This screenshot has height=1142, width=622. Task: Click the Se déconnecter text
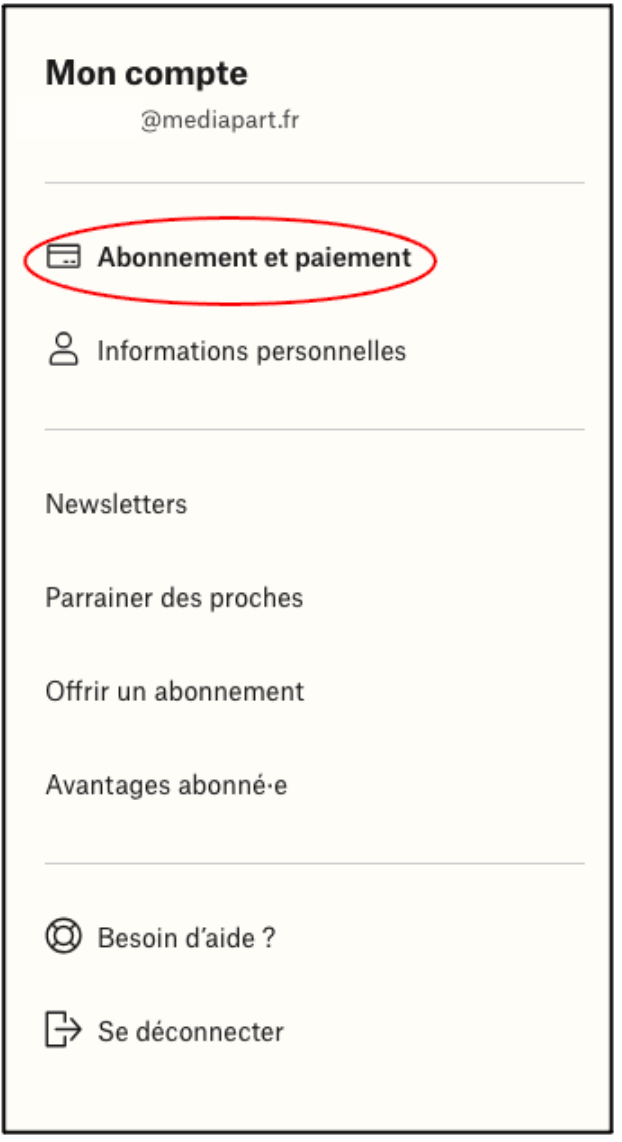click(x=191, y=1031)
